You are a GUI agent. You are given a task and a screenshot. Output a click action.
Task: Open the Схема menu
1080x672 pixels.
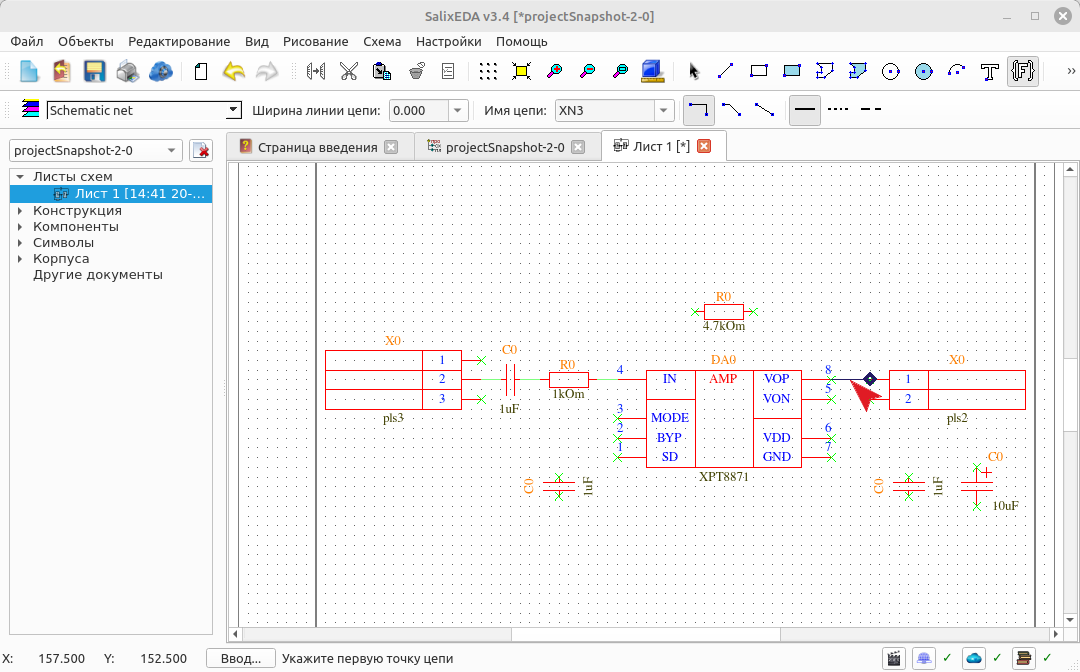point(382,41)
